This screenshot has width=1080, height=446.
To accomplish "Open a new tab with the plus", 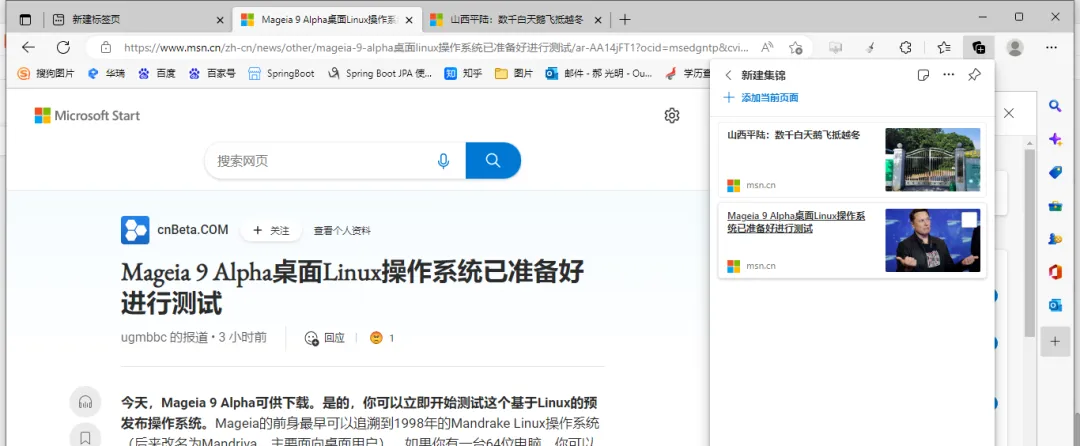I will [x=624, y=20].
